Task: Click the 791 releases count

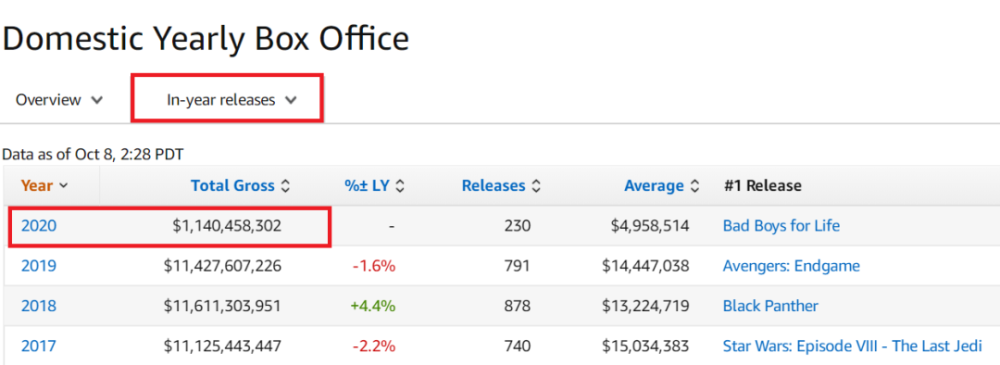Action: (517, 265)
